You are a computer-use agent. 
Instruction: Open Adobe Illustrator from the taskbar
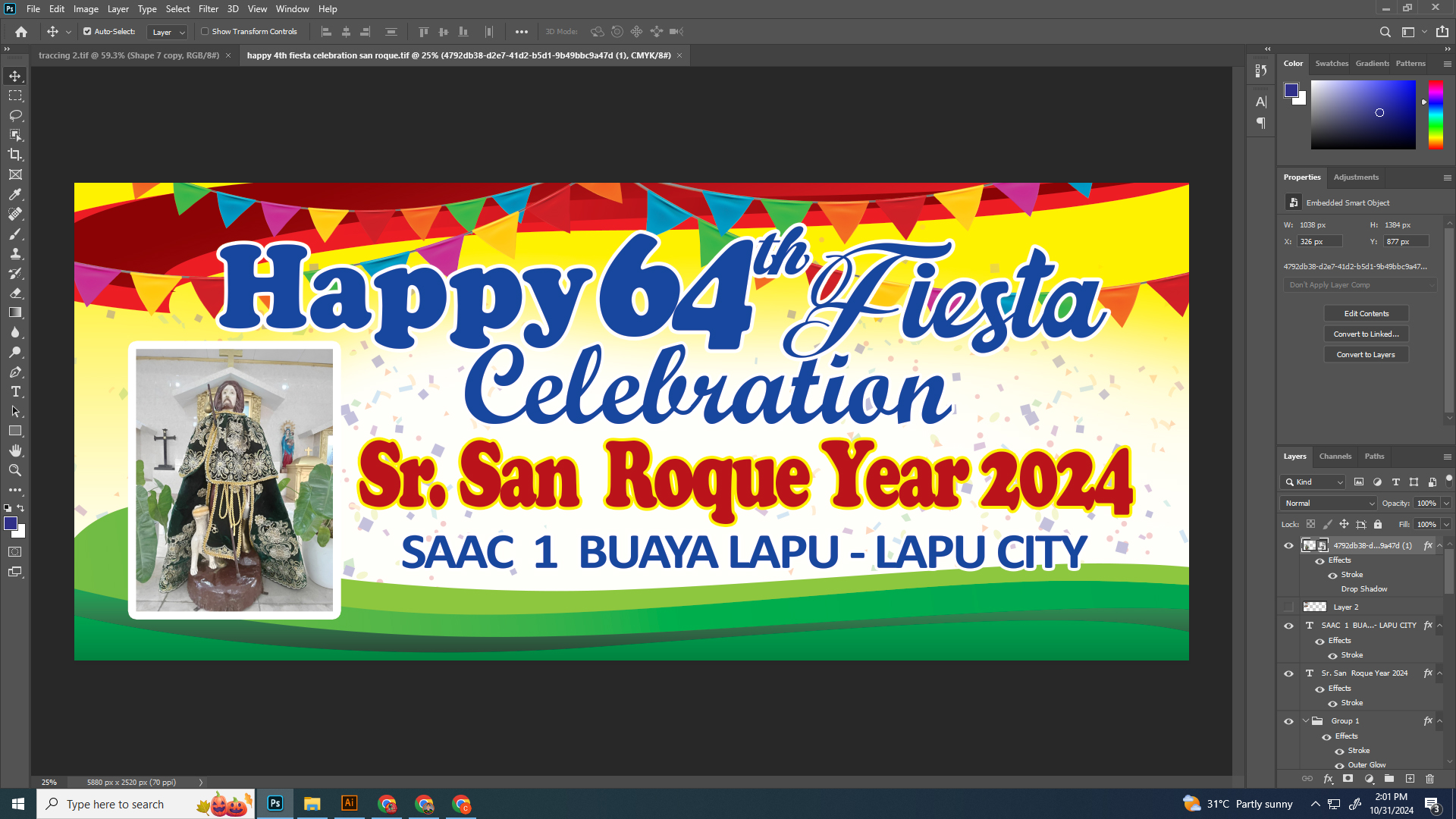pyautogui.click(x=350, y=804)
